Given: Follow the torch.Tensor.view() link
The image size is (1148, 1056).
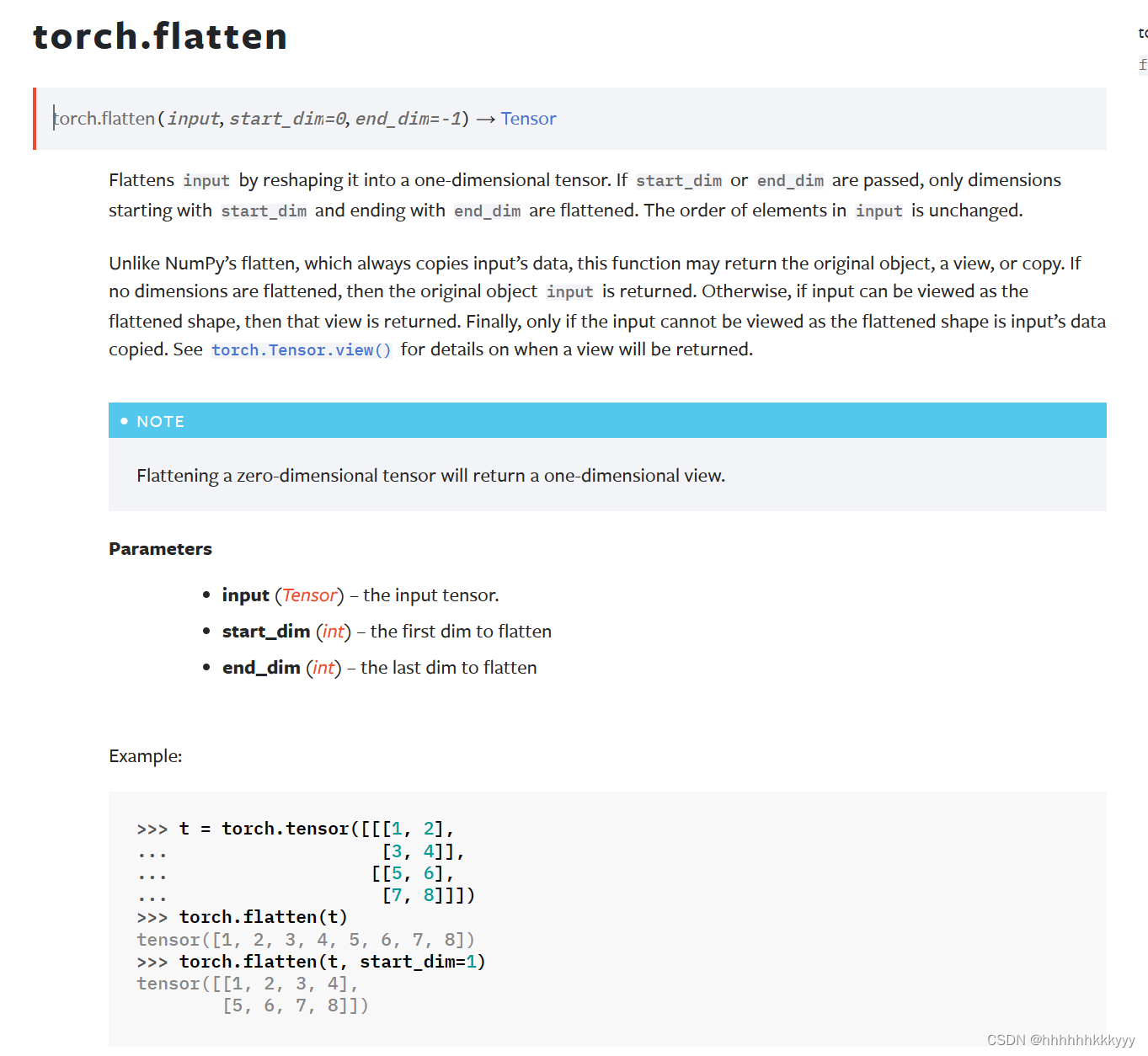Looking at the screenshot, I should pos(301,349).
